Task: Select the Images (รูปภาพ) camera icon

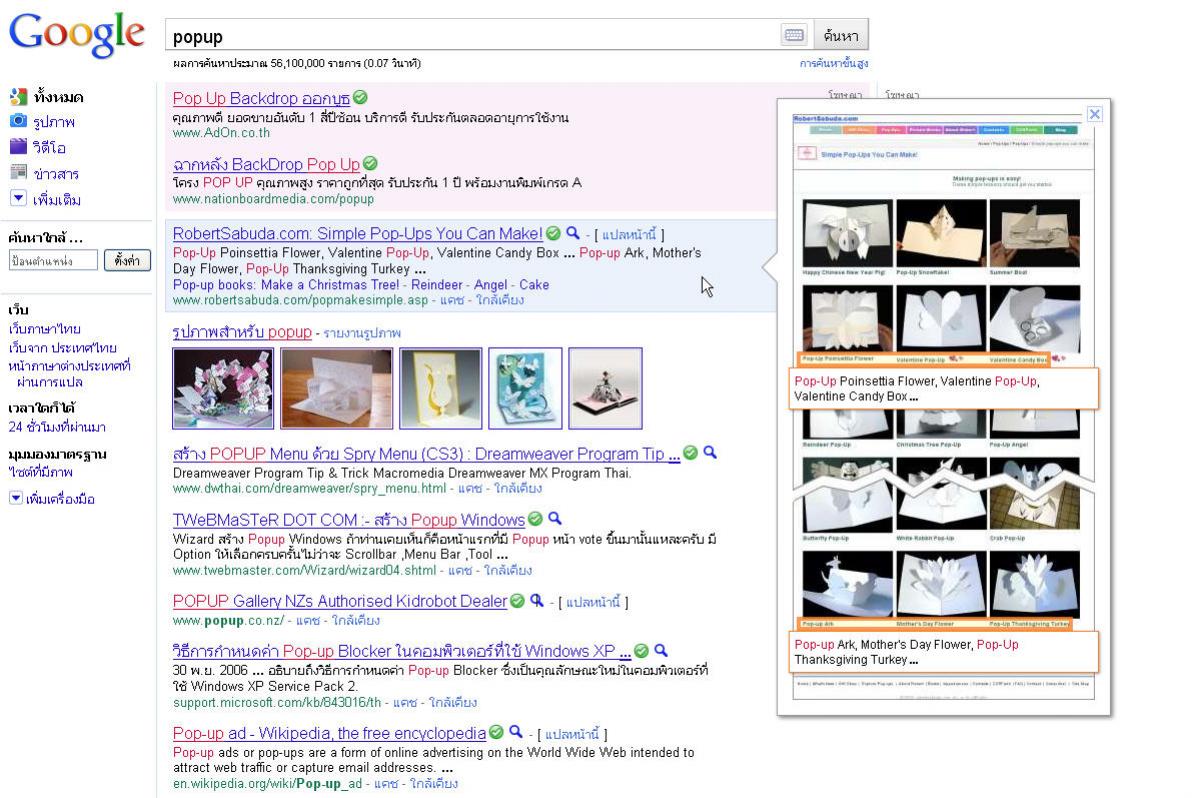Action: [18, 121]
